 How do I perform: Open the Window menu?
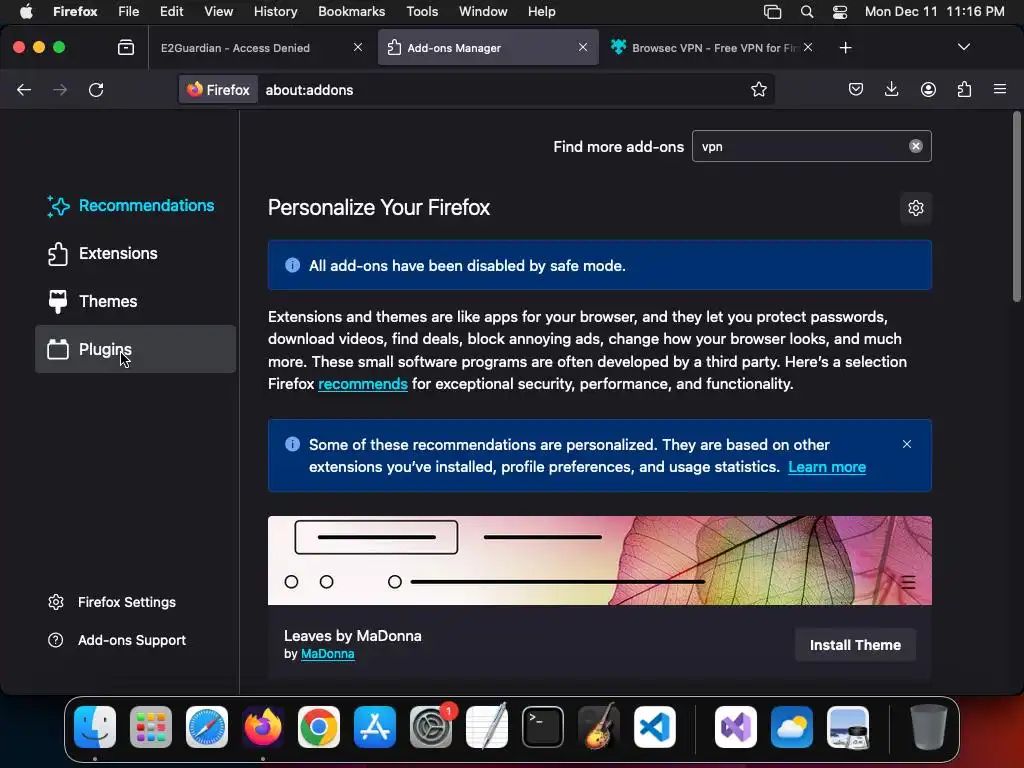pyautogui.click(x=483, y=12)
